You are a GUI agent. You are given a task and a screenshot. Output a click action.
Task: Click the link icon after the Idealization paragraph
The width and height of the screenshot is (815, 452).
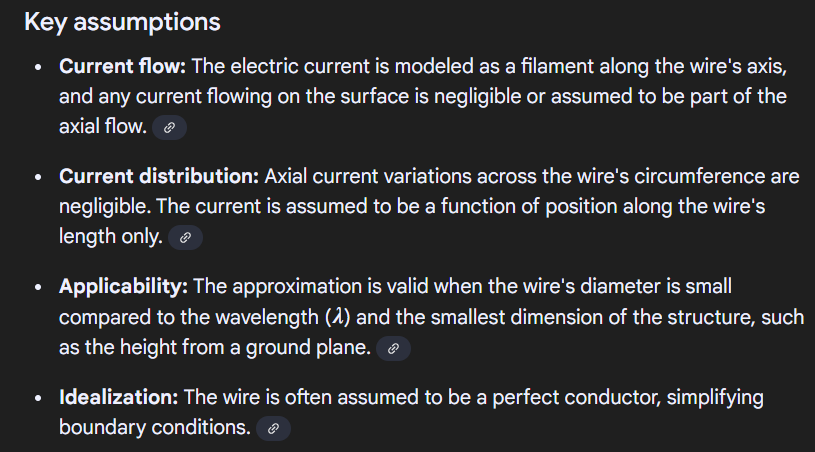click(273, 428)
